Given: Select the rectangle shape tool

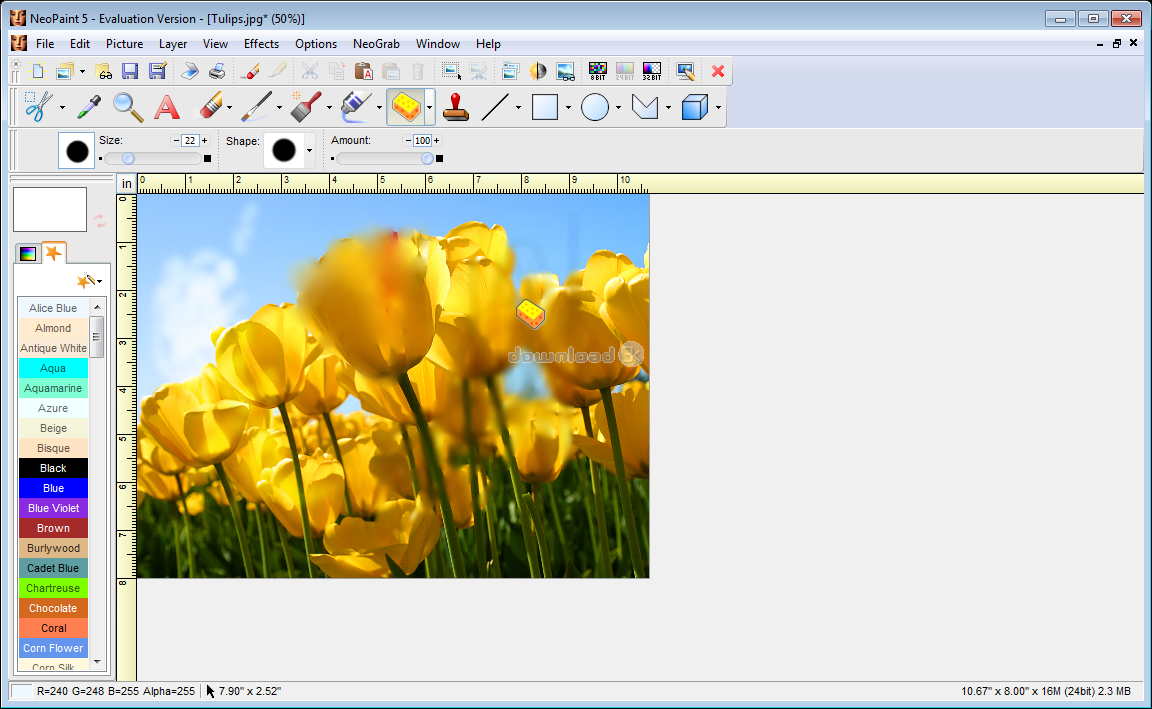Looking at the screenshot, I should pyautogui.click(x=545, y=107).
